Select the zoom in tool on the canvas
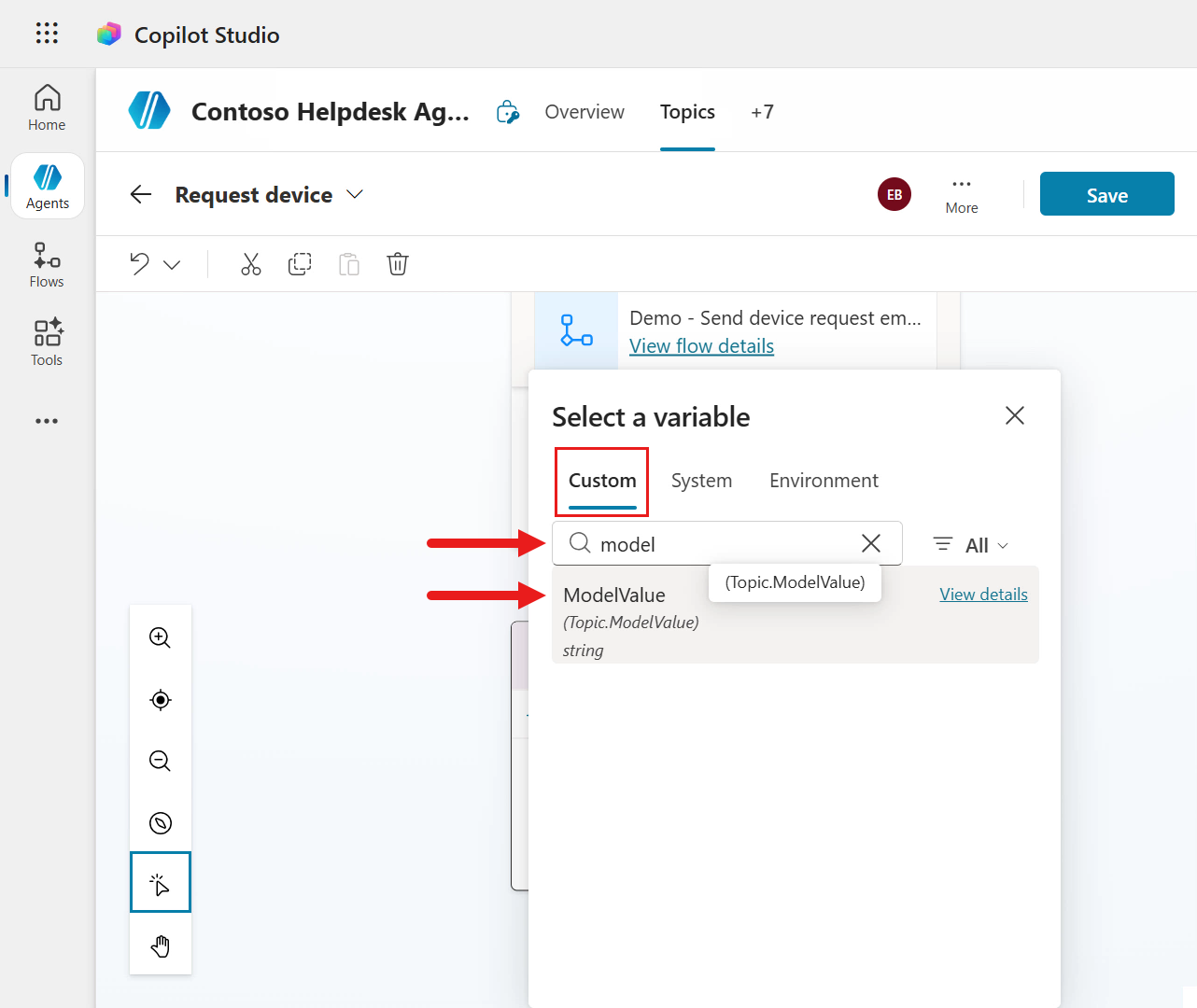 point(160,637)
